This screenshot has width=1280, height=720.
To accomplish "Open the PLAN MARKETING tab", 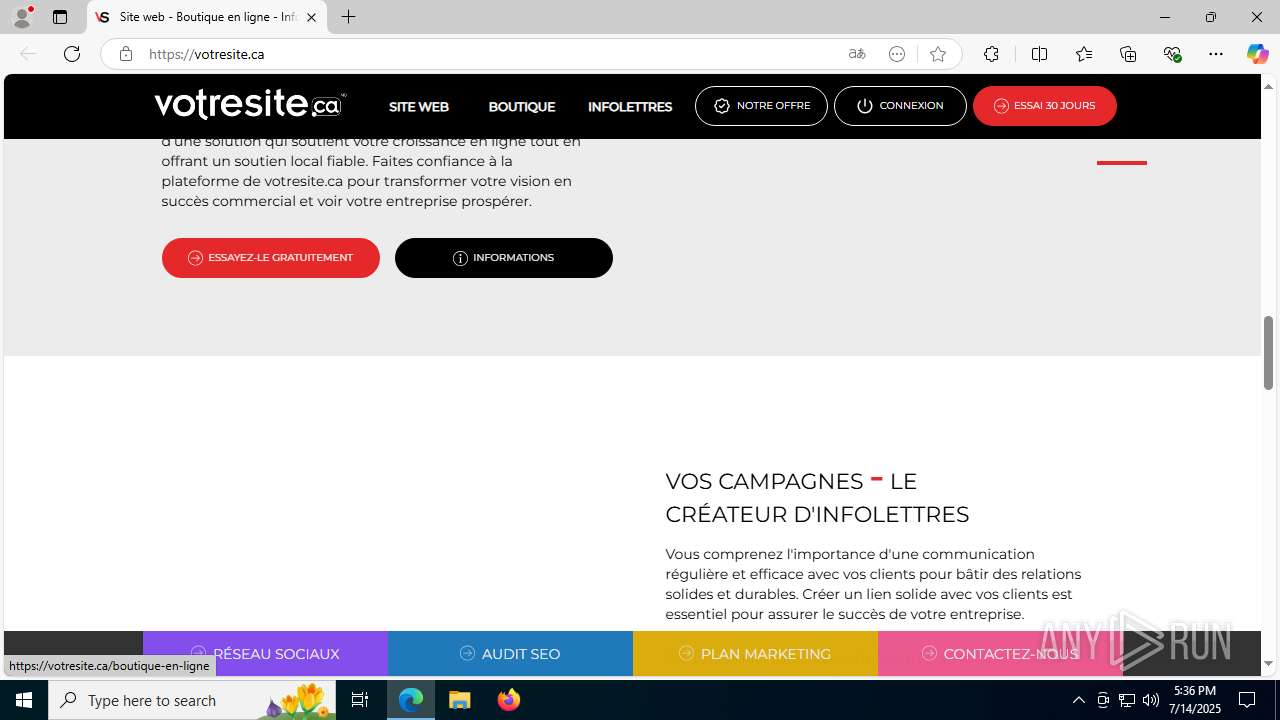I will tap(755, 654).
